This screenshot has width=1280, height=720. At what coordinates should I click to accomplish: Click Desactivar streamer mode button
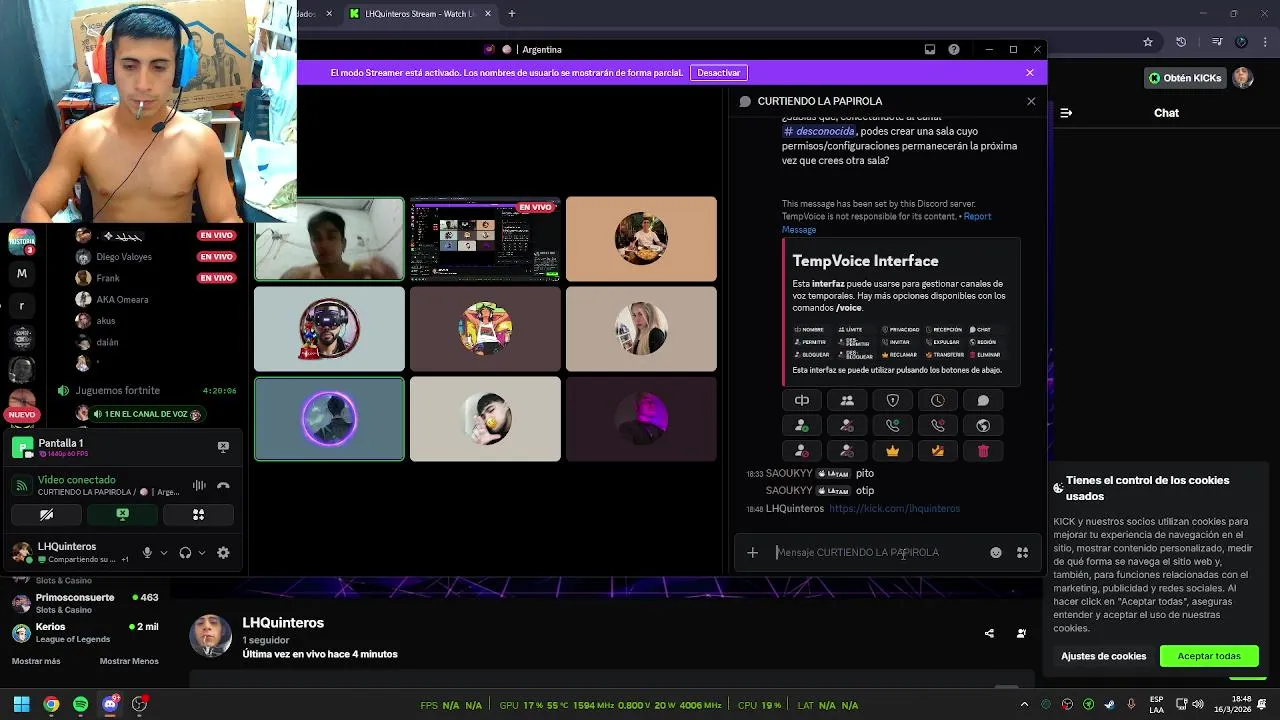tap(718, 73)
